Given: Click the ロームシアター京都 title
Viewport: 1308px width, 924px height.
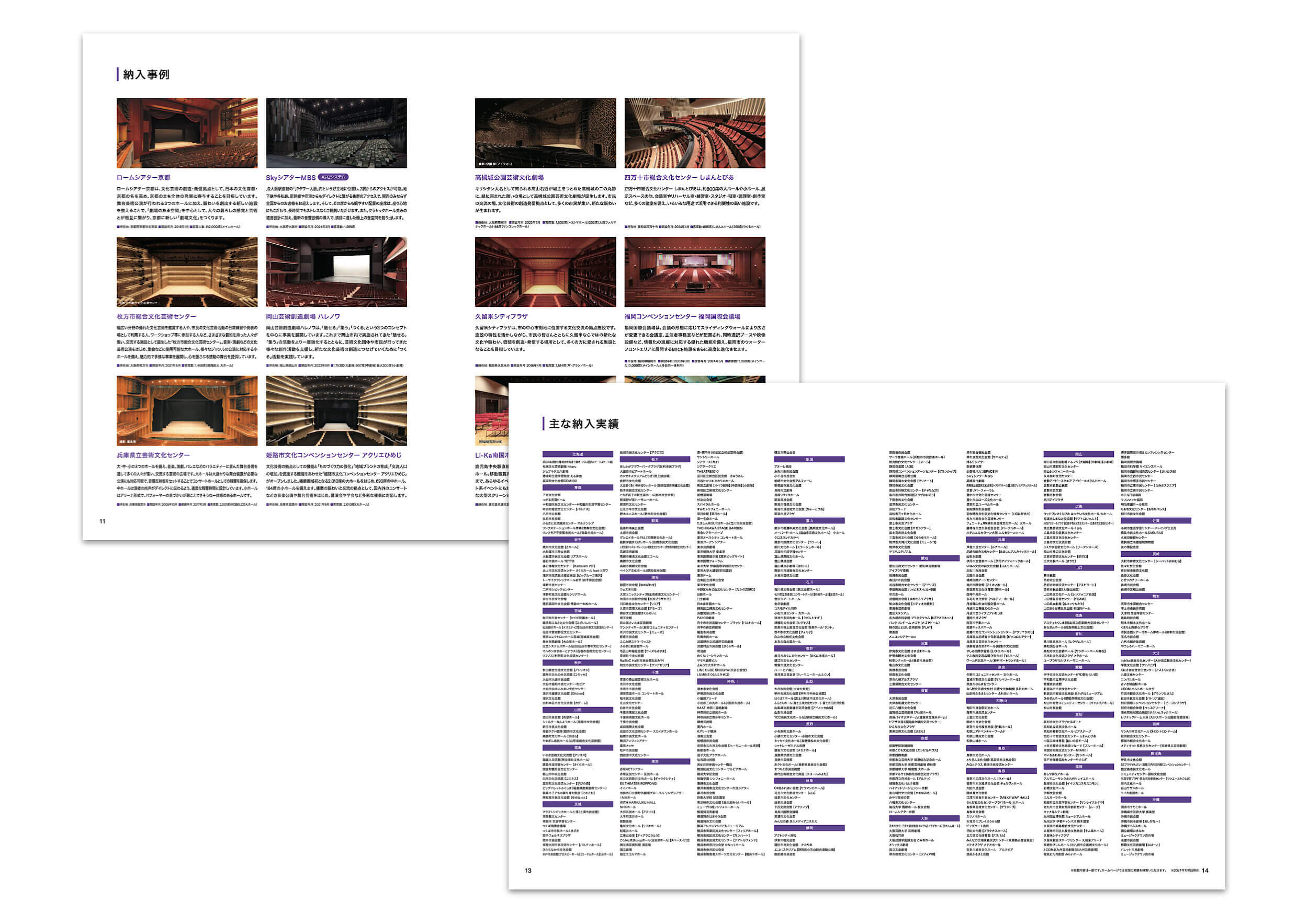Looking at the screenshot, I should [x=143, y=178].
